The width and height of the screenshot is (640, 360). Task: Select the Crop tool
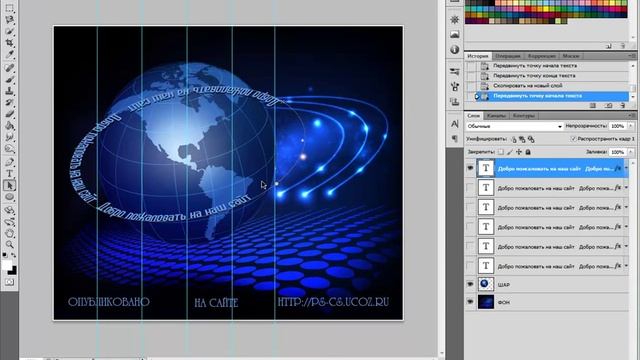tap(9, 42)
